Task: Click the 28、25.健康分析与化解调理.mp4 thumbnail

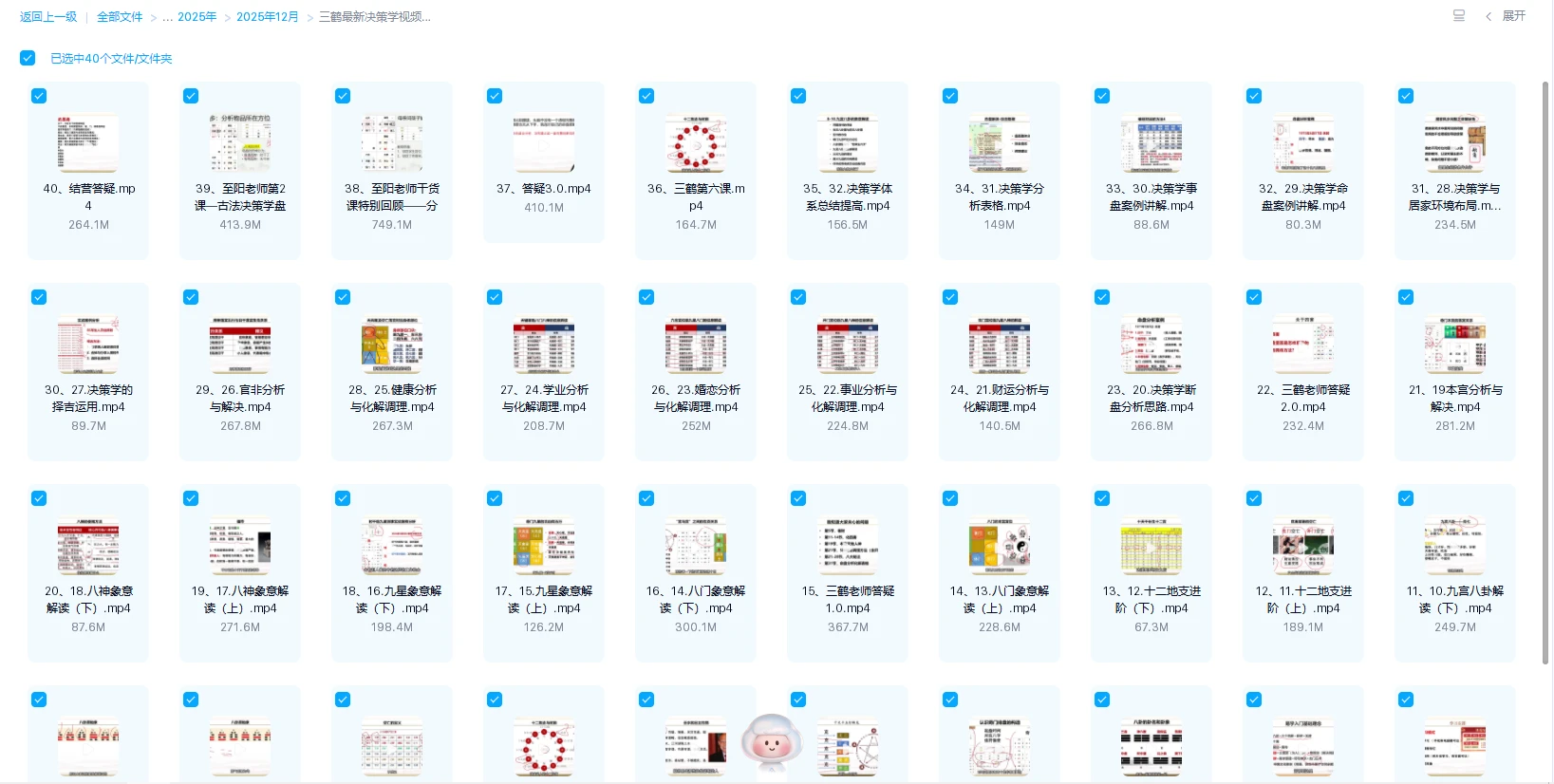Action: (x=392, y=345)
